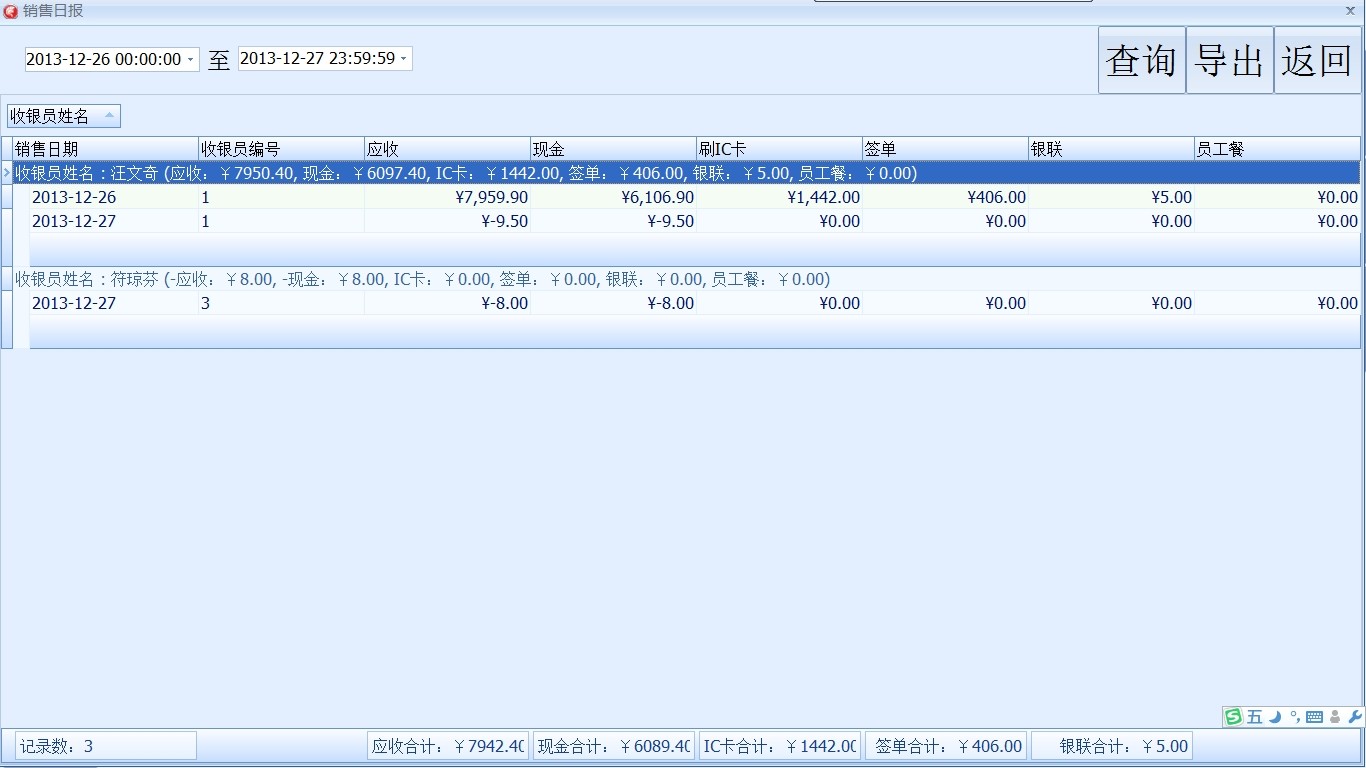Sort by 收银员编号 column header
The image size is (1366, 768).
coord(281,149)
